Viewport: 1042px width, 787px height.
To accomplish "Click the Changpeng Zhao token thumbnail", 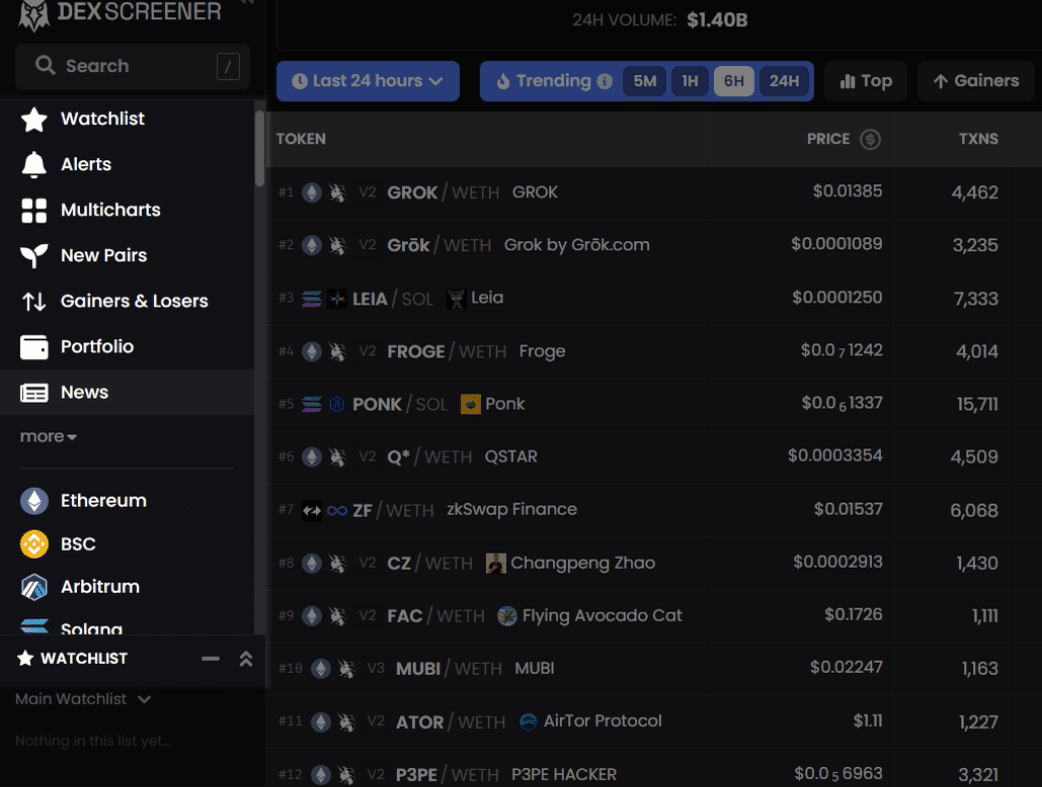I will pos(496,563).
